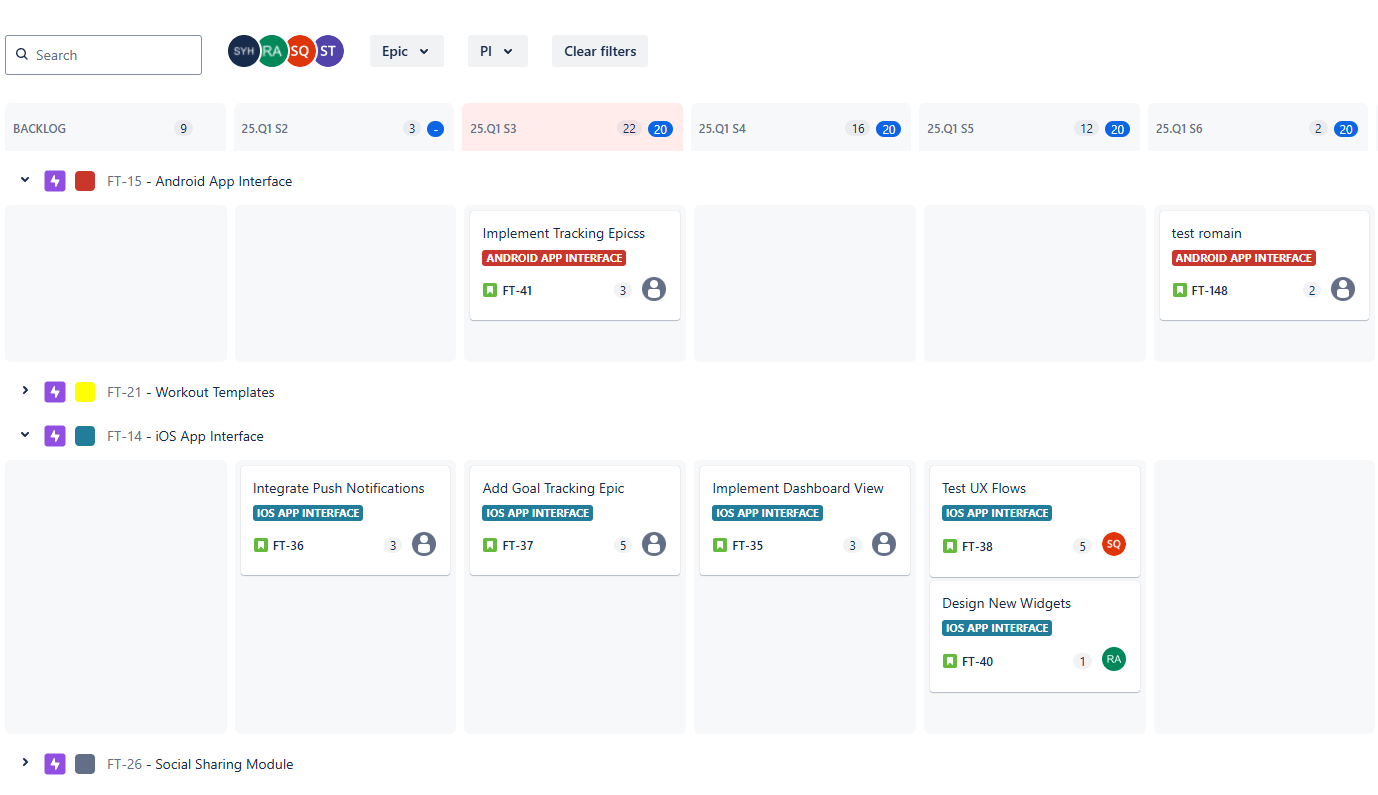Open the PI filter dropdown

click(x=497, y=51)
